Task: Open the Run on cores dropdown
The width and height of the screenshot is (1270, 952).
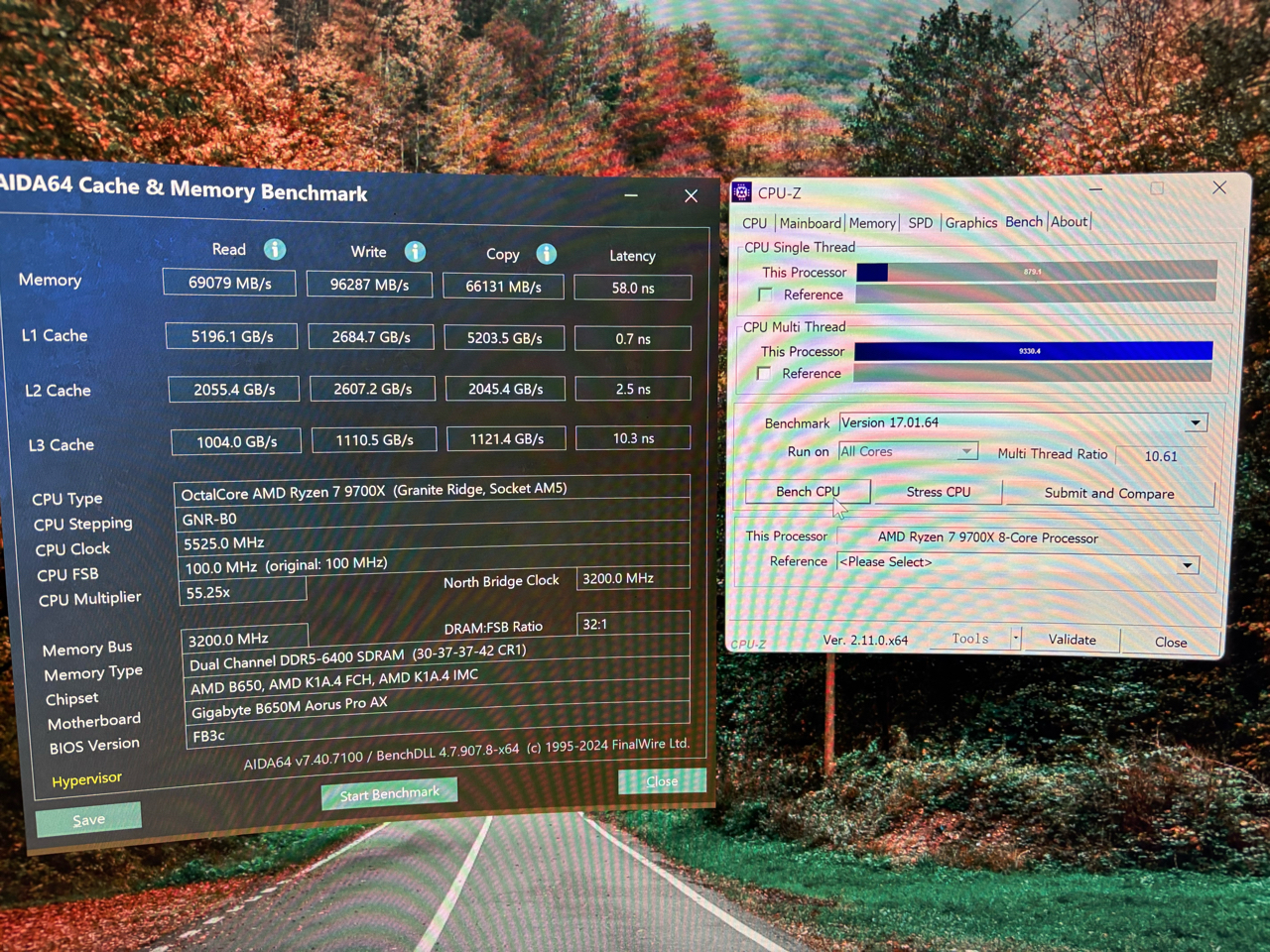Action: pyautogui.click(x=966, y=451)
